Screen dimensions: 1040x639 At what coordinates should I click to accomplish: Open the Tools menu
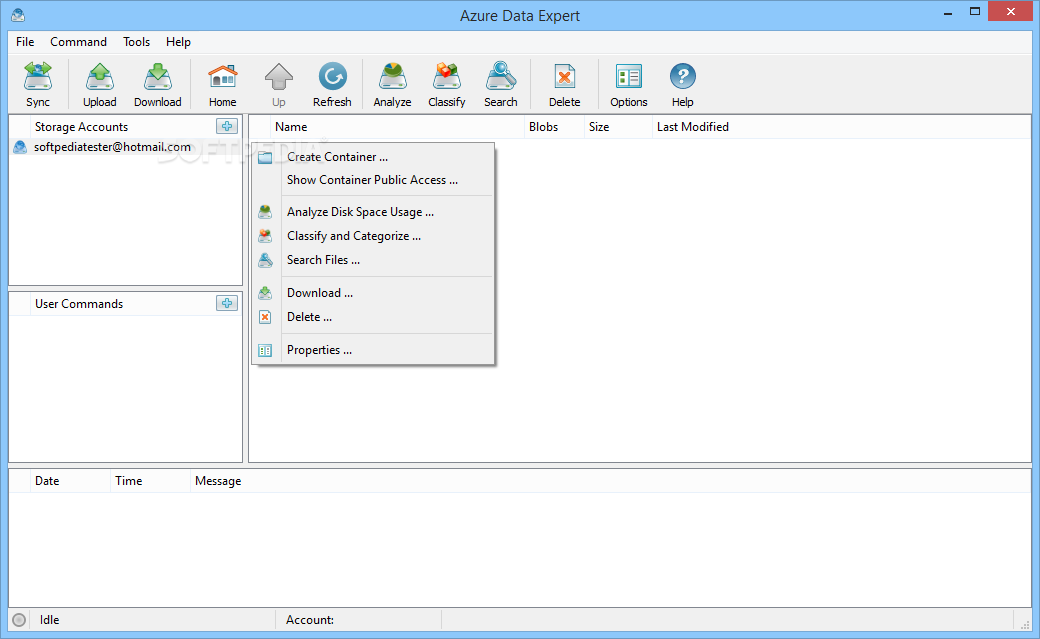click(137, 42)
